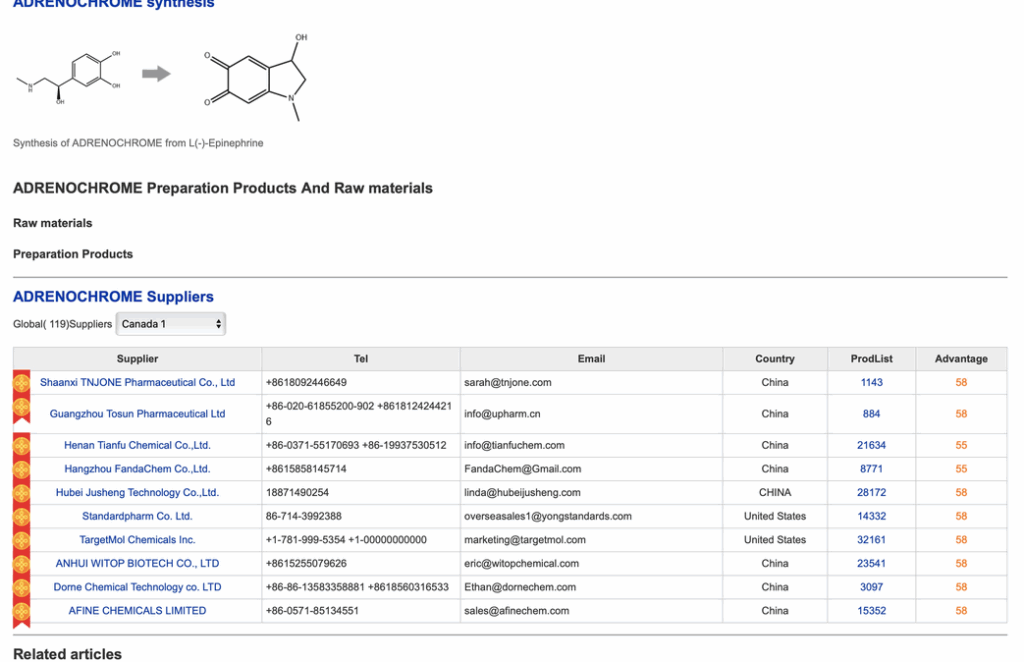Click the Country column header

click(x=775, y=358)
